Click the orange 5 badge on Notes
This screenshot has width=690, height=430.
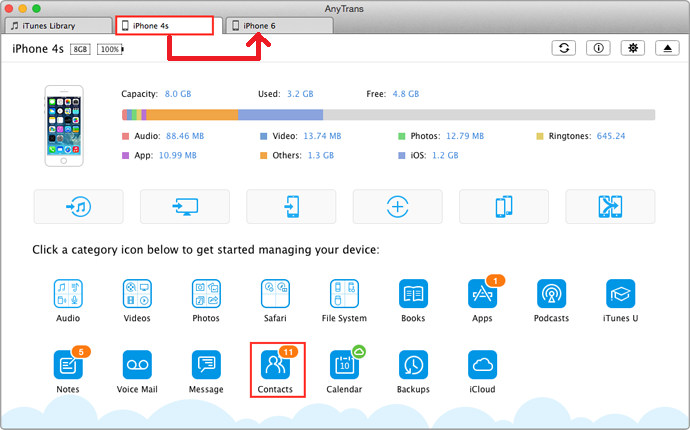point(81,352)
